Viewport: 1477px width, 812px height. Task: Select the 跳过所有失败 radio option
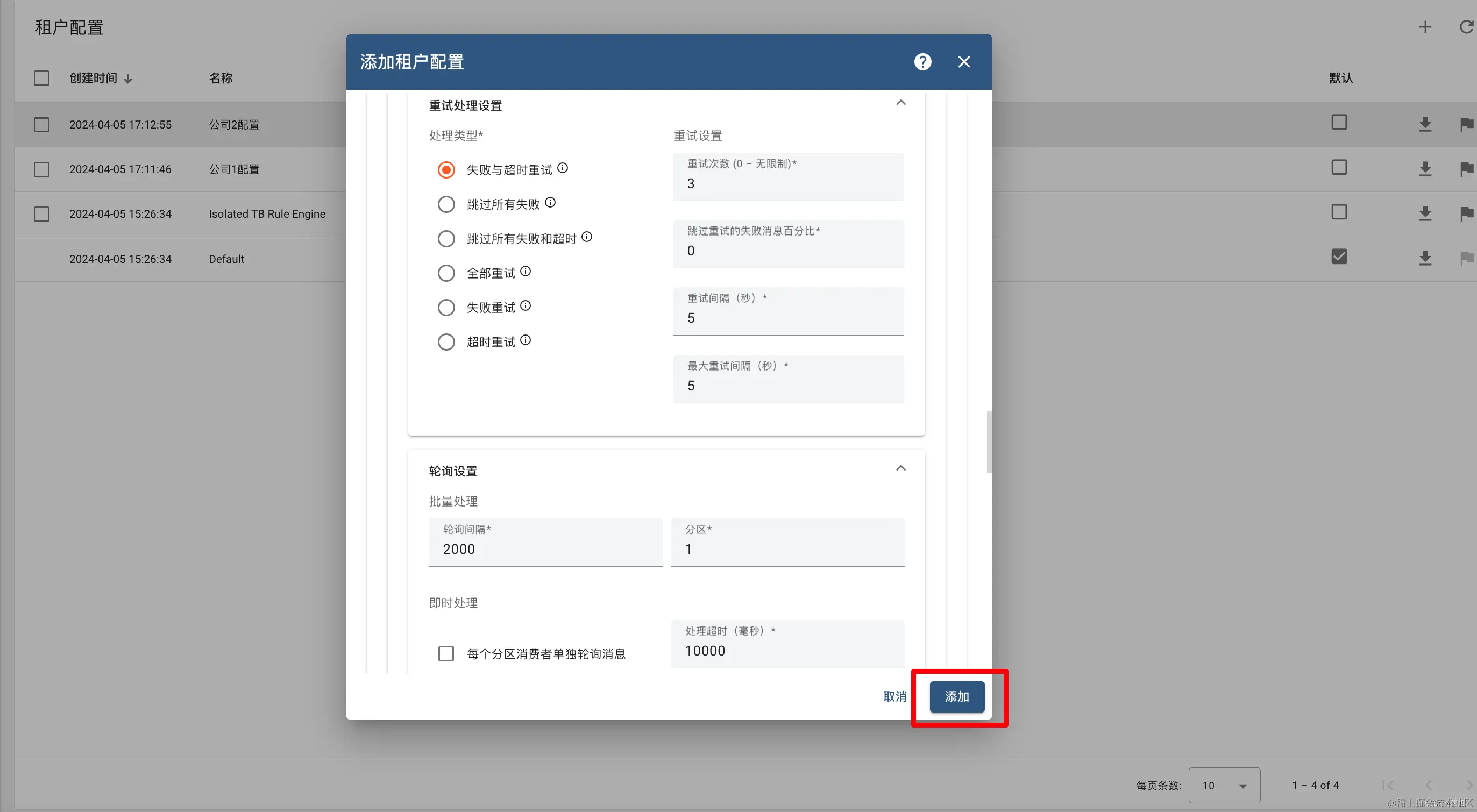(446, 204)
